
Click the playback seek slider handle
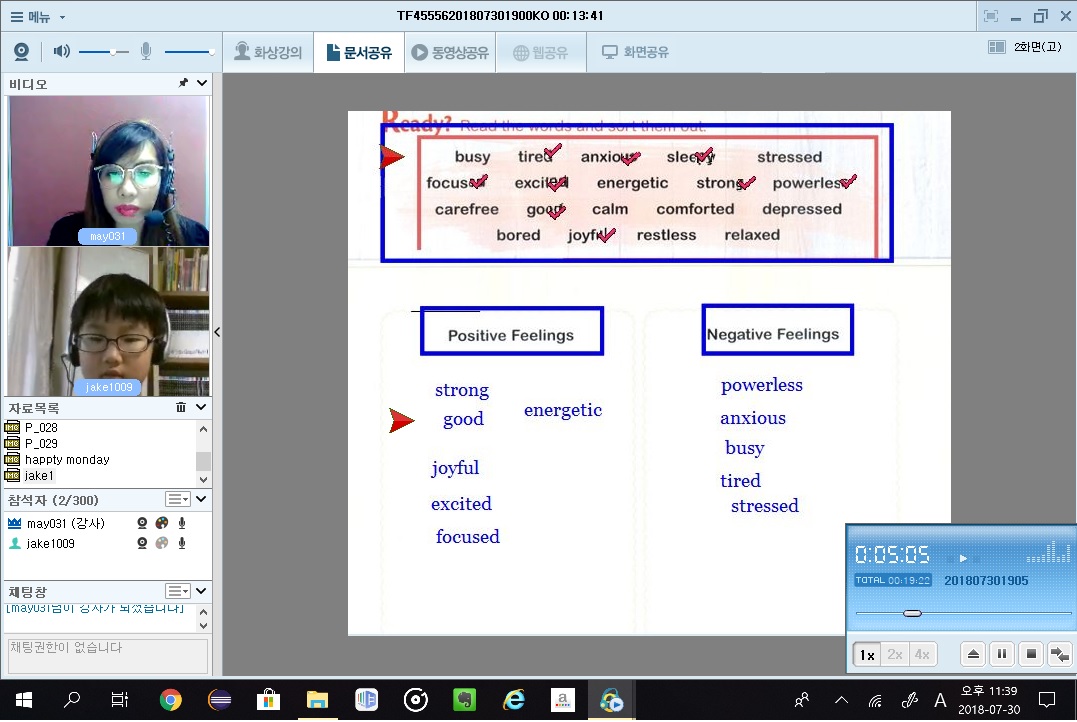[x=912, y=613]
